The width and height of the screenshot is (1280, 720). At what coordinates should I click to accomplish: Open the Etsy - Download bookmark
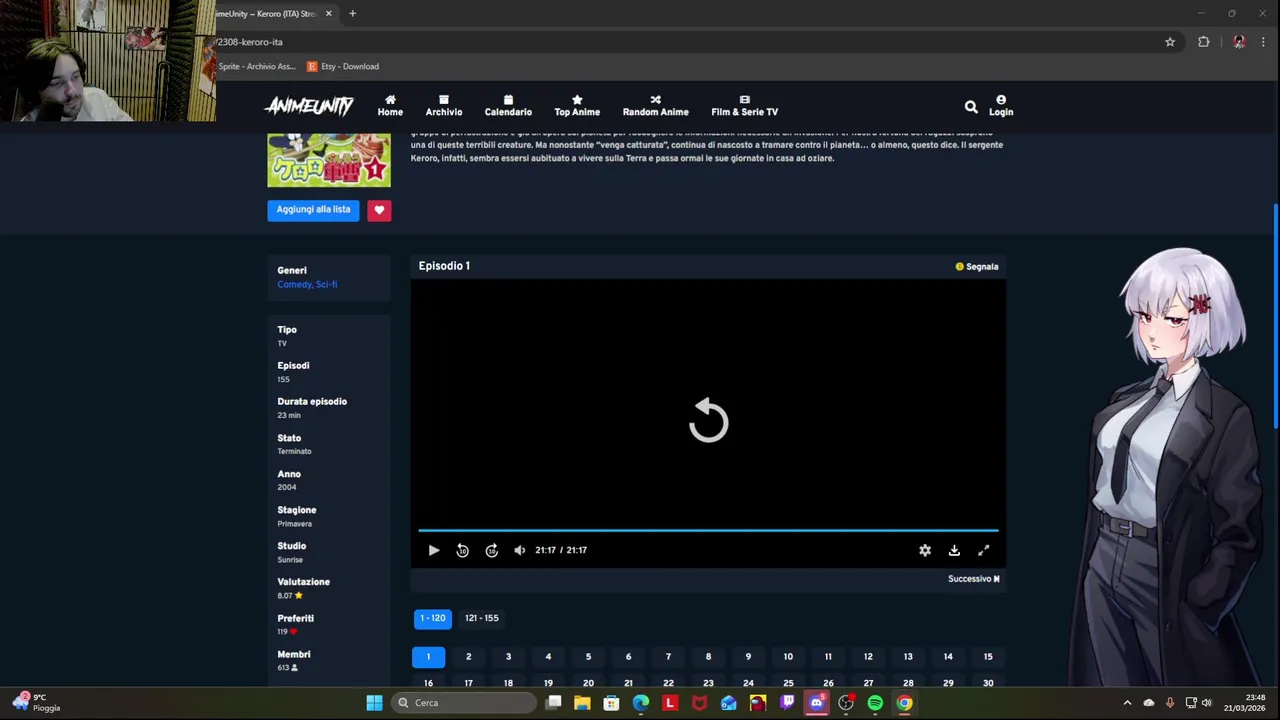click(x=343, y=67)
